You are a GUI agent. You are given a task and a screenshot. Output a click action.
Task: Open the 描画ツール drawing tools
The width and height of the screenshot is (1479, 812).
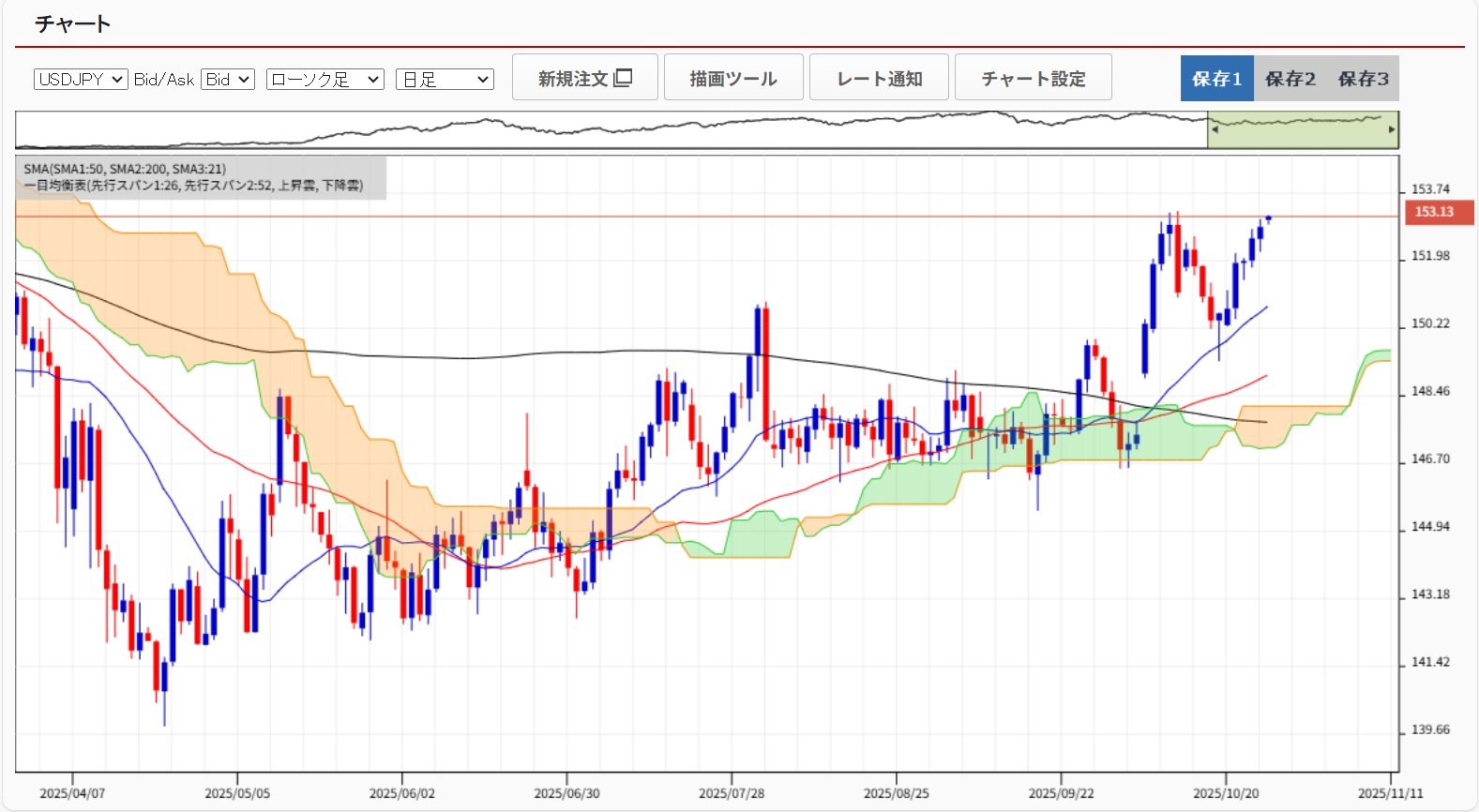pyautogui.click(x=733, y=78)
